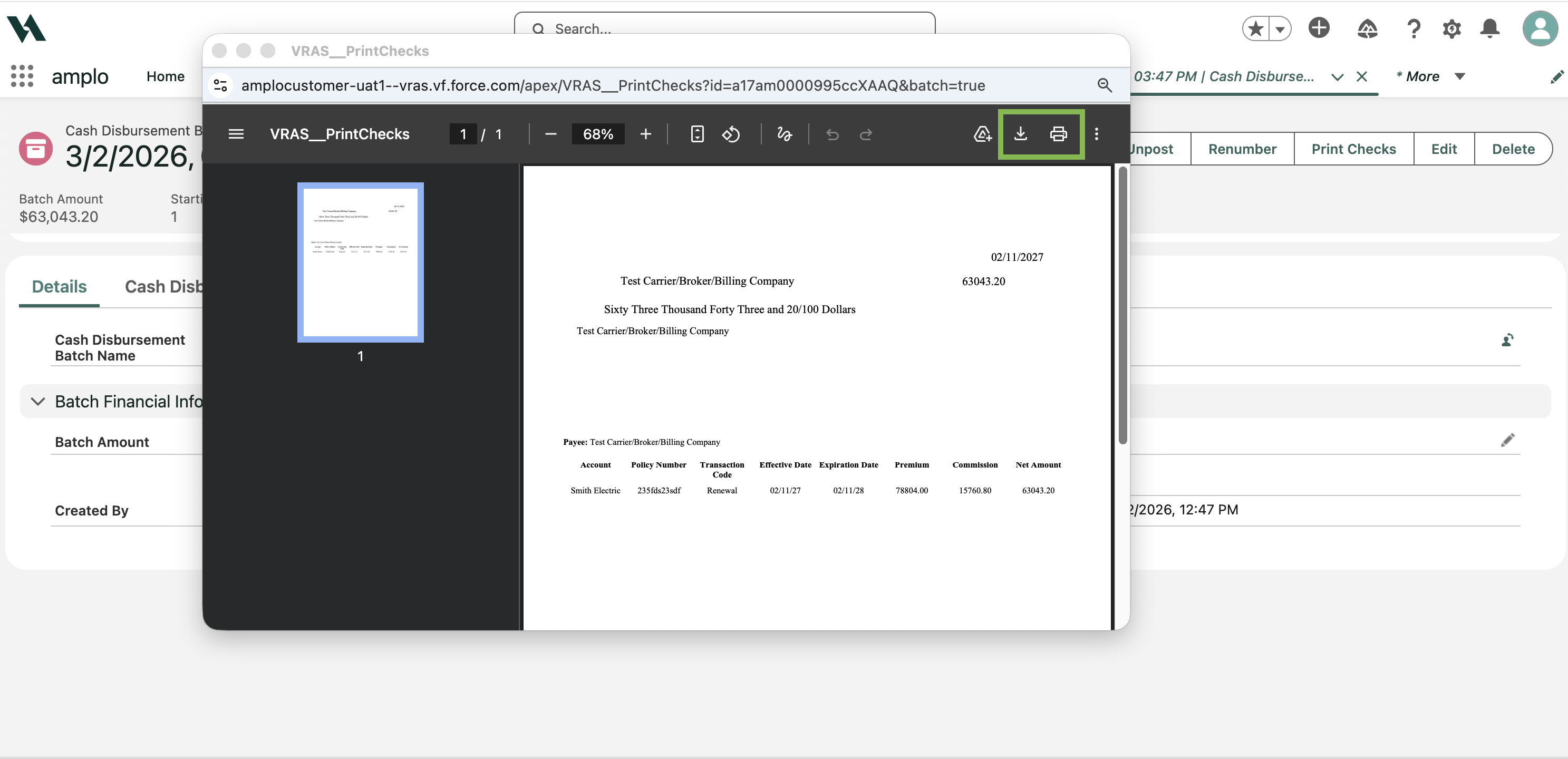
Task: Open the user profile avatar
Action: coord(1540,28)
